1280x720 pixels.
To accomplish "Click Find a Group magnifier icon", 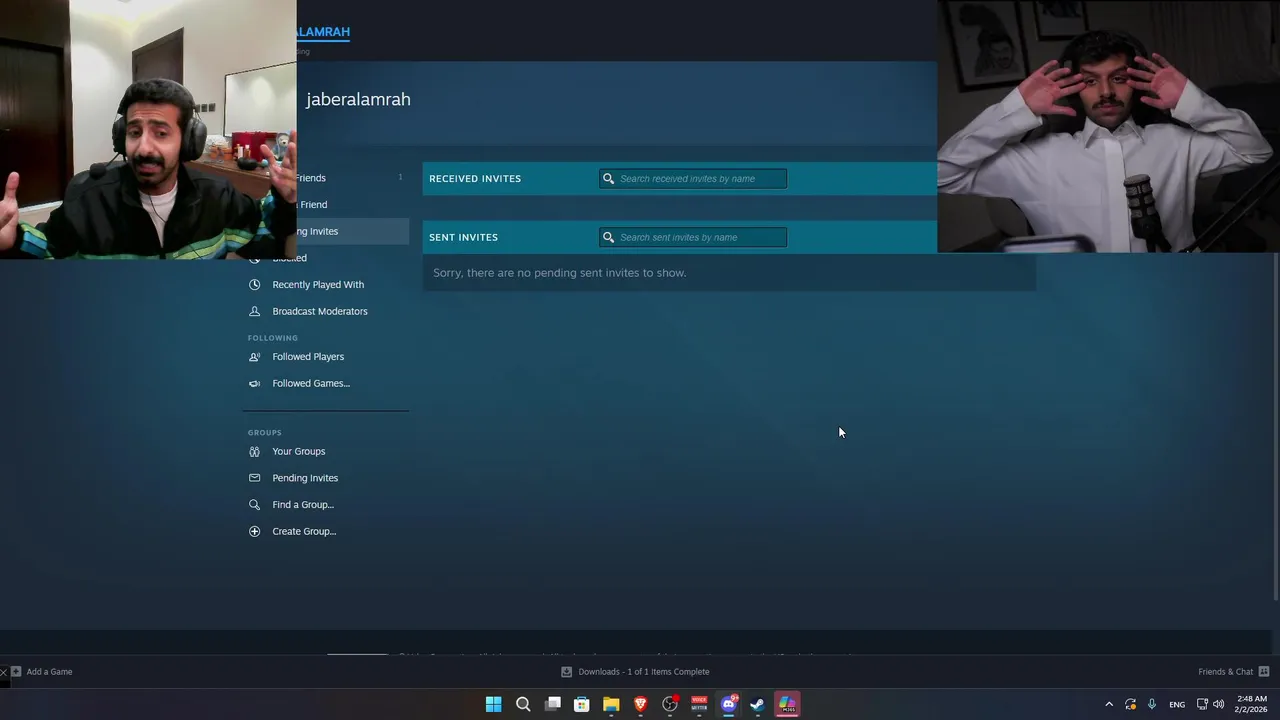I will 254,505.
